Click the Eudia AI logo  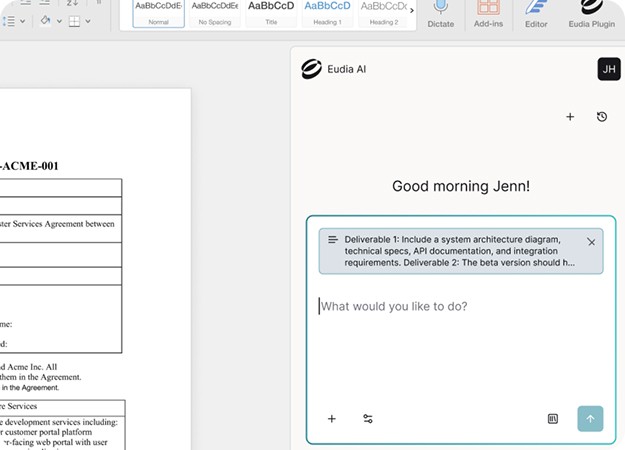(311, 69)
